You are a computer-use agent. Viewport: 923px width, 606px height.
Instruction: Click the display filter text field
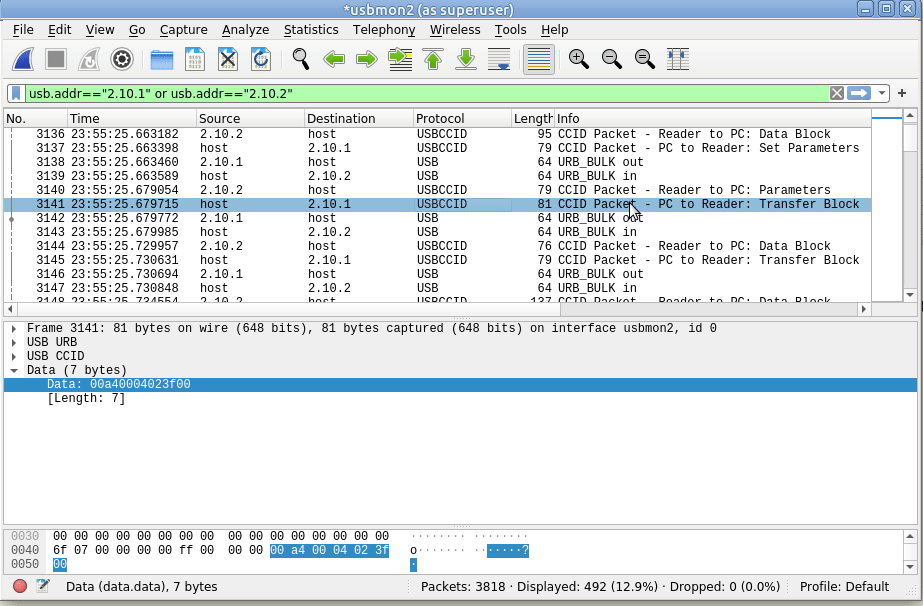(x=427, y=94)
